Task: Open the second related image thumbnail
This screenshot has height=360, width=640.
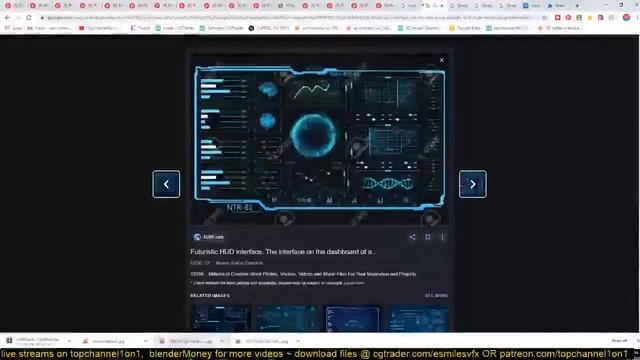Action: (287, 318)
